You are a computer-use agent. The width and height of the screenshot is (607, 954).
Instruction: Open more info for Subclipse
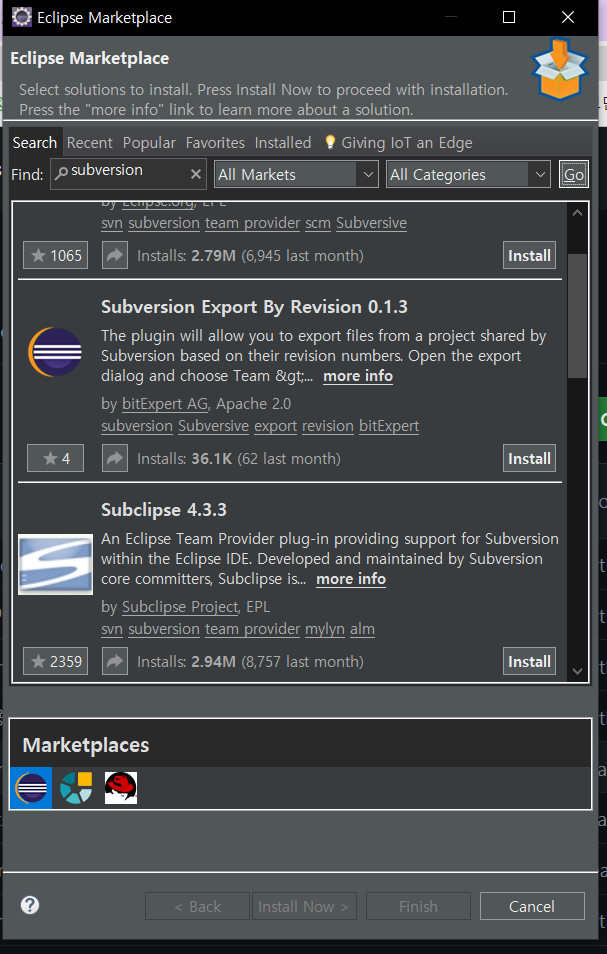351,579
